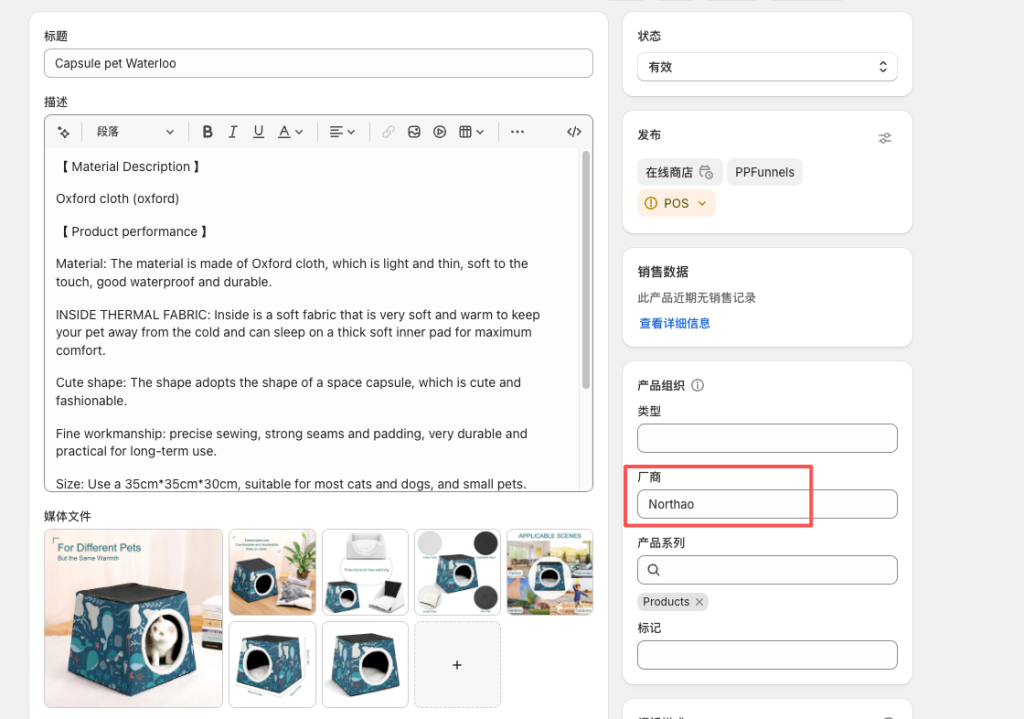
Task: Select the large main product image thumbnail
Action: click(133, 618)
